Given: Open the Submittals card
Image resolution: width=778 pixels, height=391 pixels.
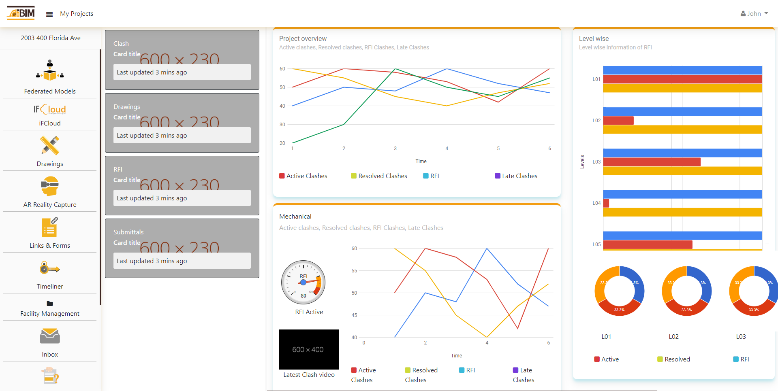Looking at the screenshot, I should (x=182, y=248).
